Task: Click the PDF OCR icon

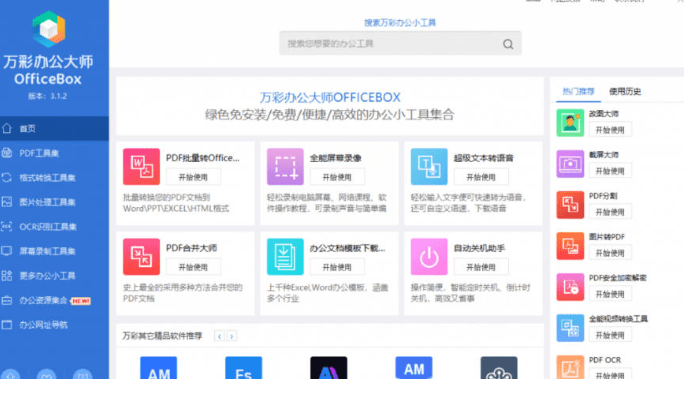Action: (570, 367)
